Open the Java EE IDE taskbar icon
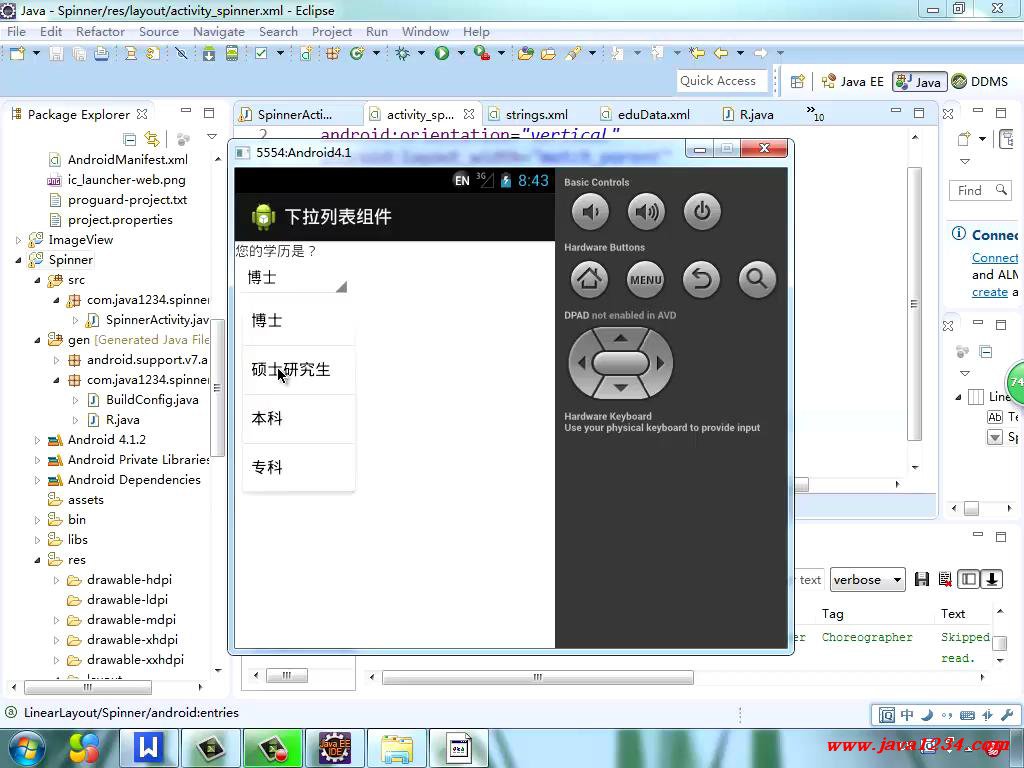Screen dimensions: 1024x768 pyautogui.click(x=334, y=748)
